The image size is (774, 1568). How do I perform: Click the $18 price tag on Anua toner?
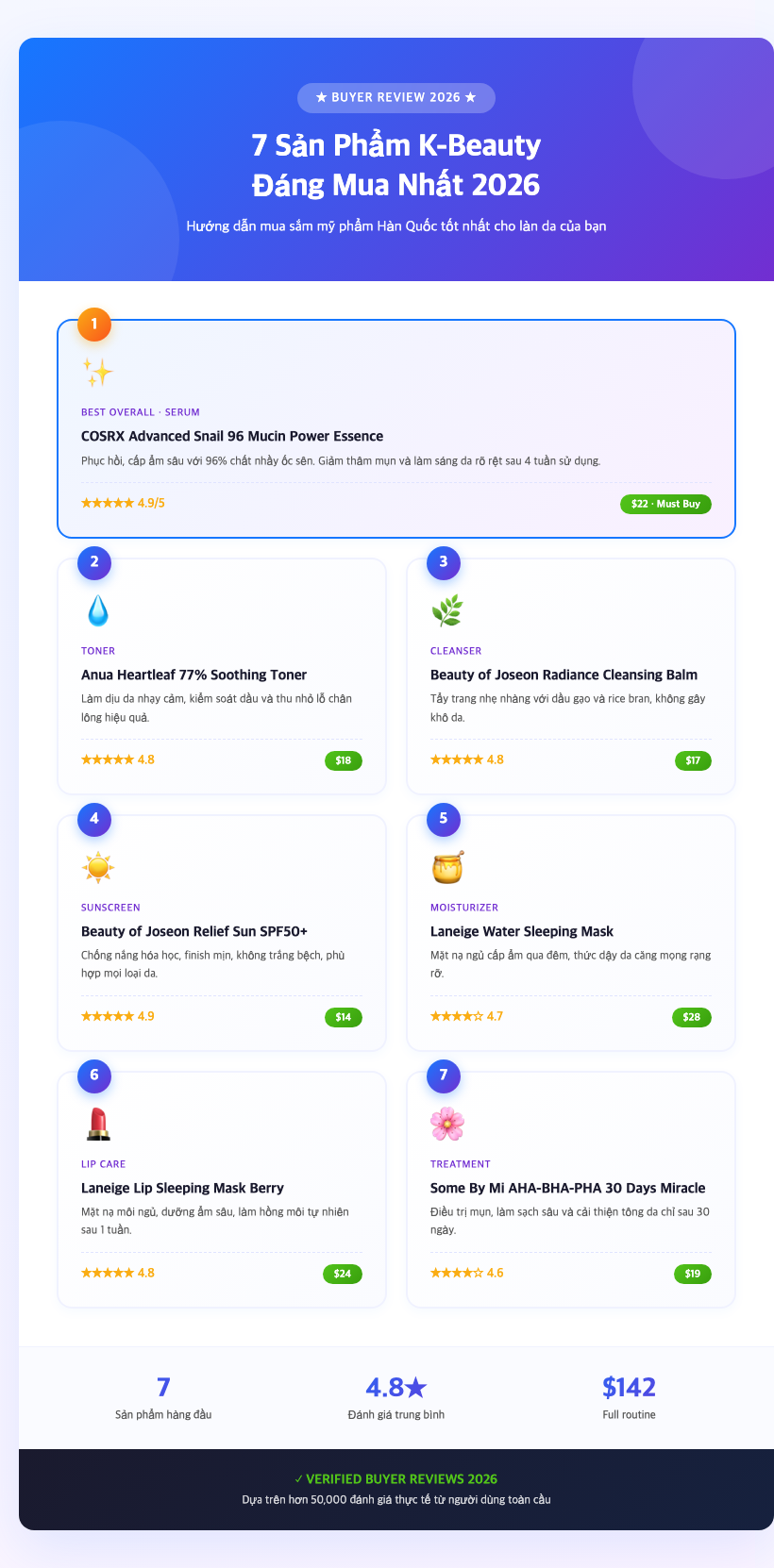(x=343, y=760)
